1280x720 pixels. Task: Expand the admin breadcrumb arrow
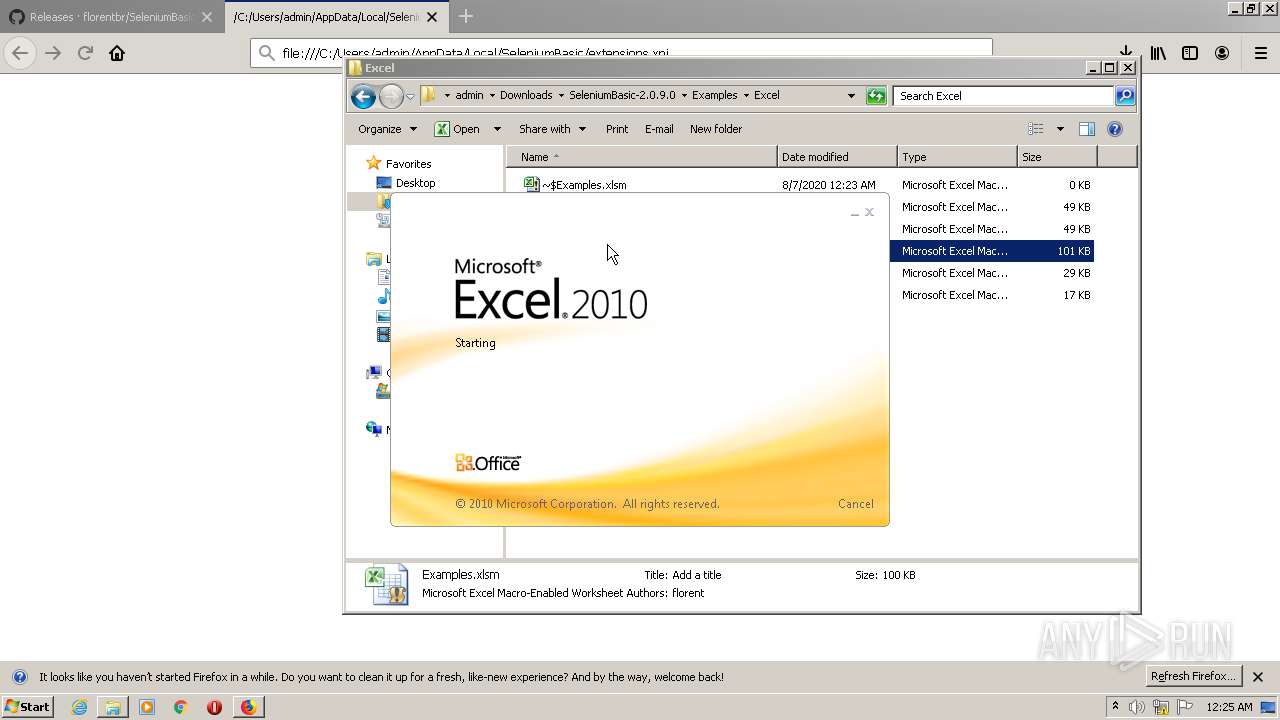click(491, 96)
